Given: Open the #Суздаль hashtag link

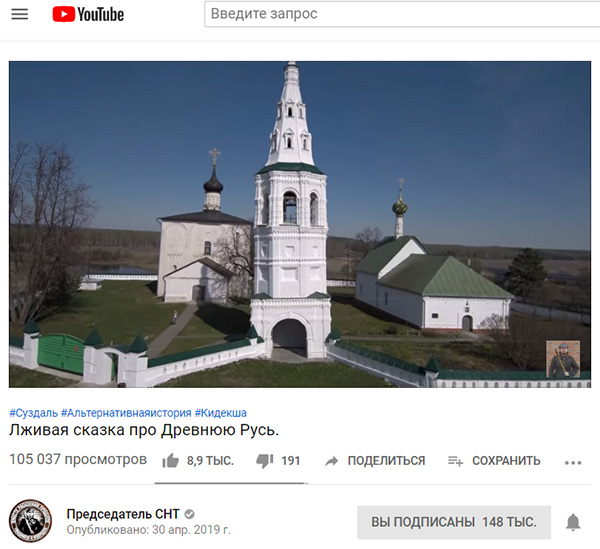Looking at the screenshot, I should (33, 413).
